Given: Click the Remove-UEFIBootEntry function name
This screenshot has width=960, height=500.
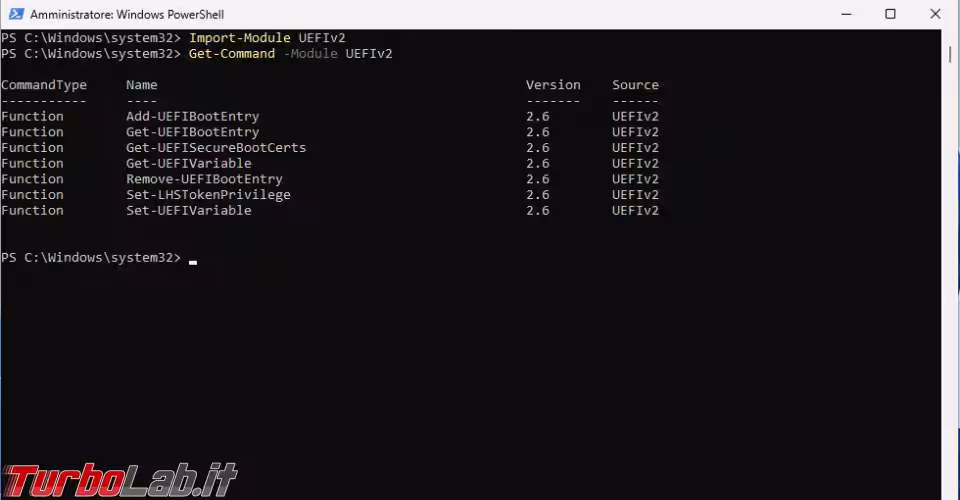Looking at the screenshot, I should pyautogui.click(x=204, y=179).
